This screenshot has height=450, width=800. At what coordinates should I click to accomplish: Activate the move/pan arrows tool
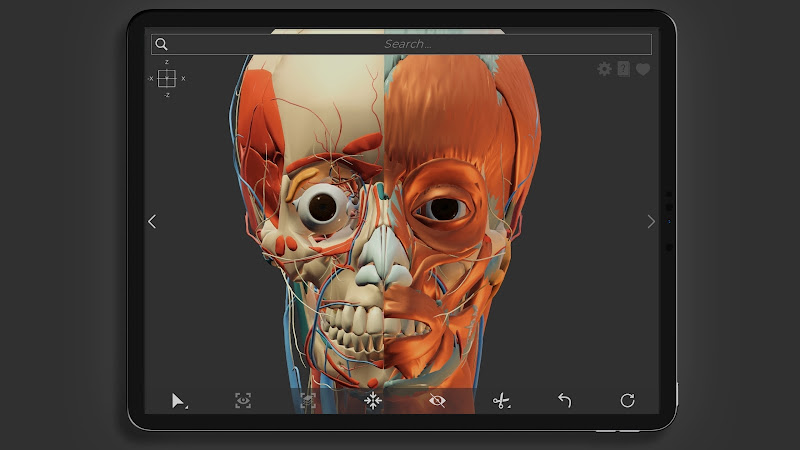coord(373,401)
